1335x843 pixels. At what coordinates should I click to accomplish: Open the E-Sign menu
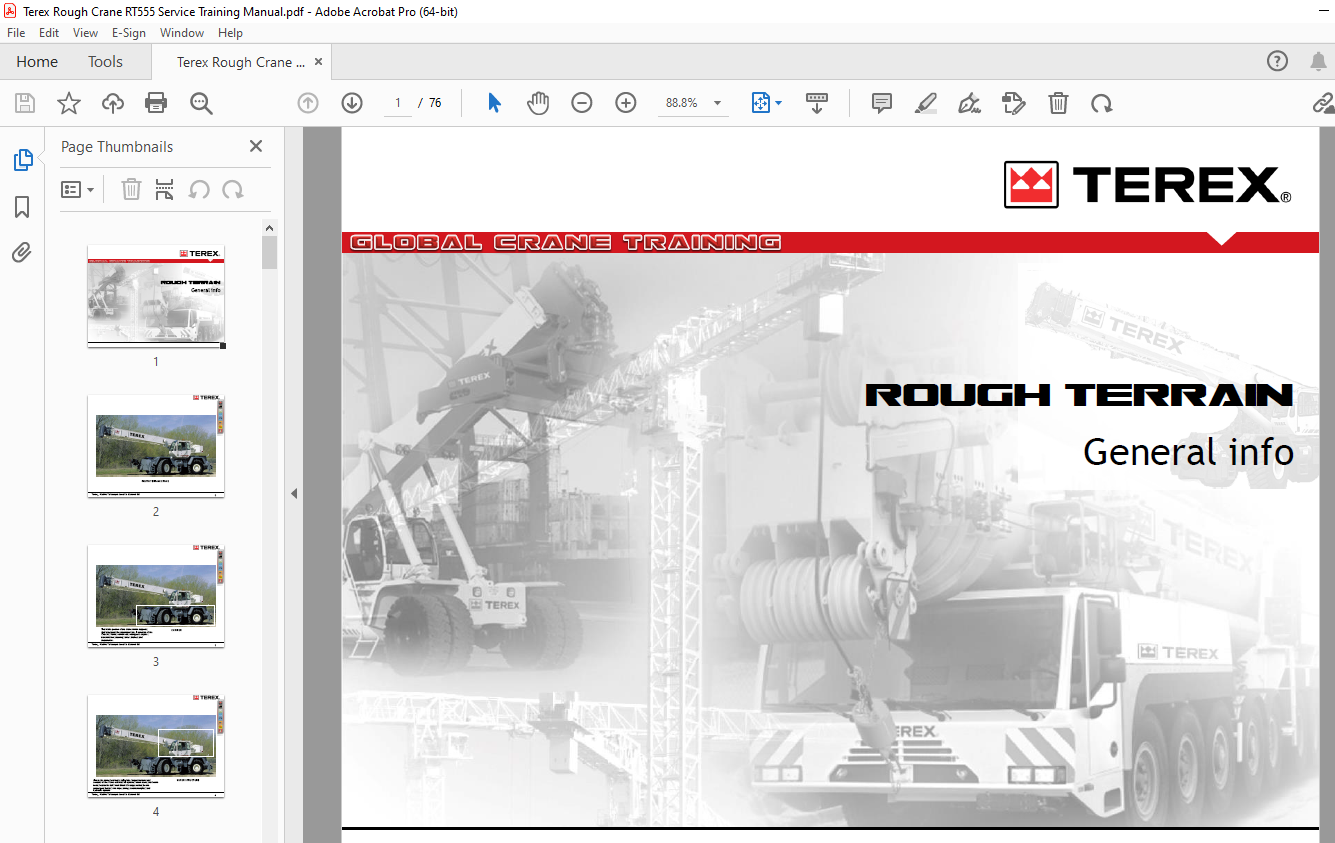[x=128, y=33]
